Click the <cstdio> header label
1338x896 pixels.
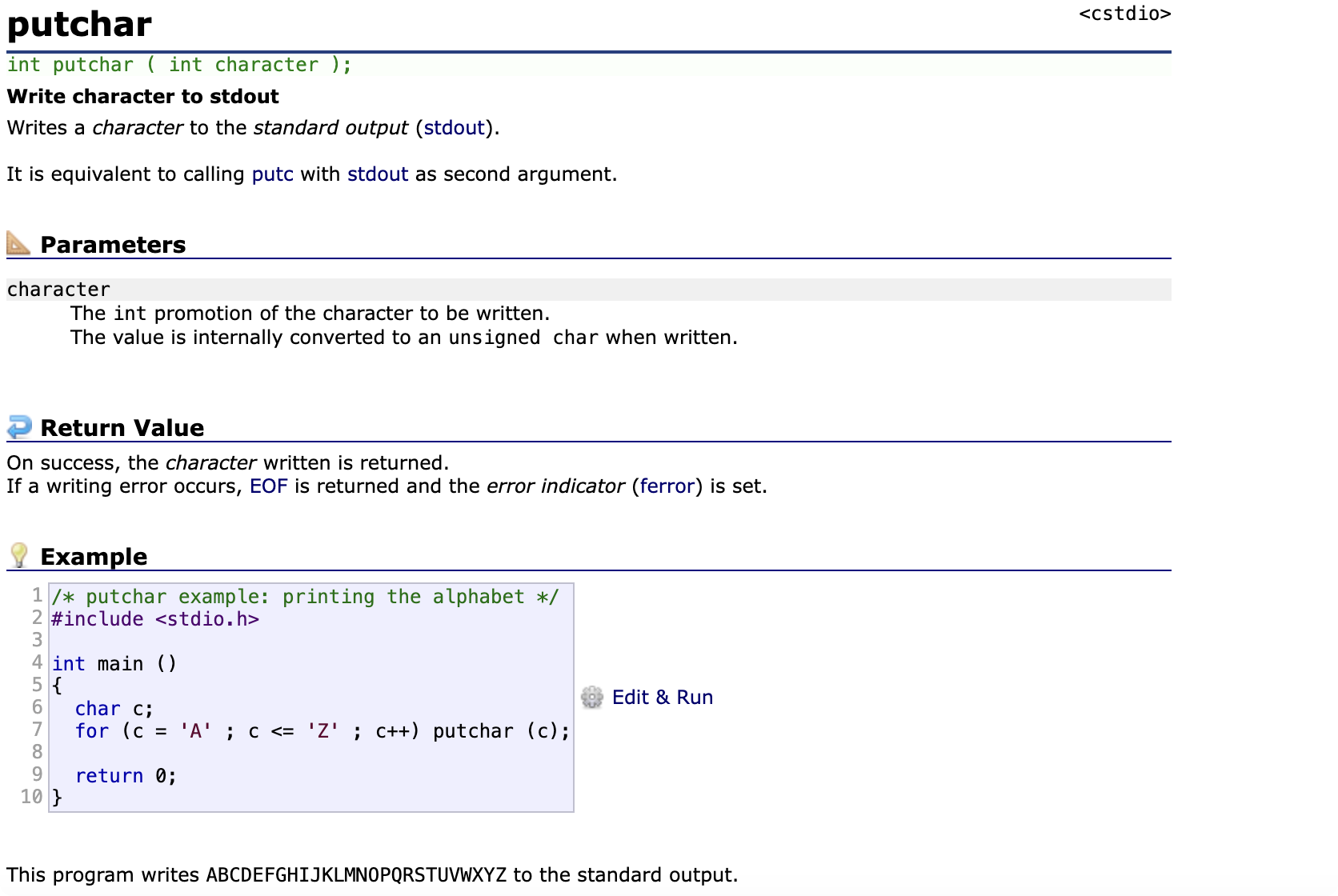tap(1124, 14)
